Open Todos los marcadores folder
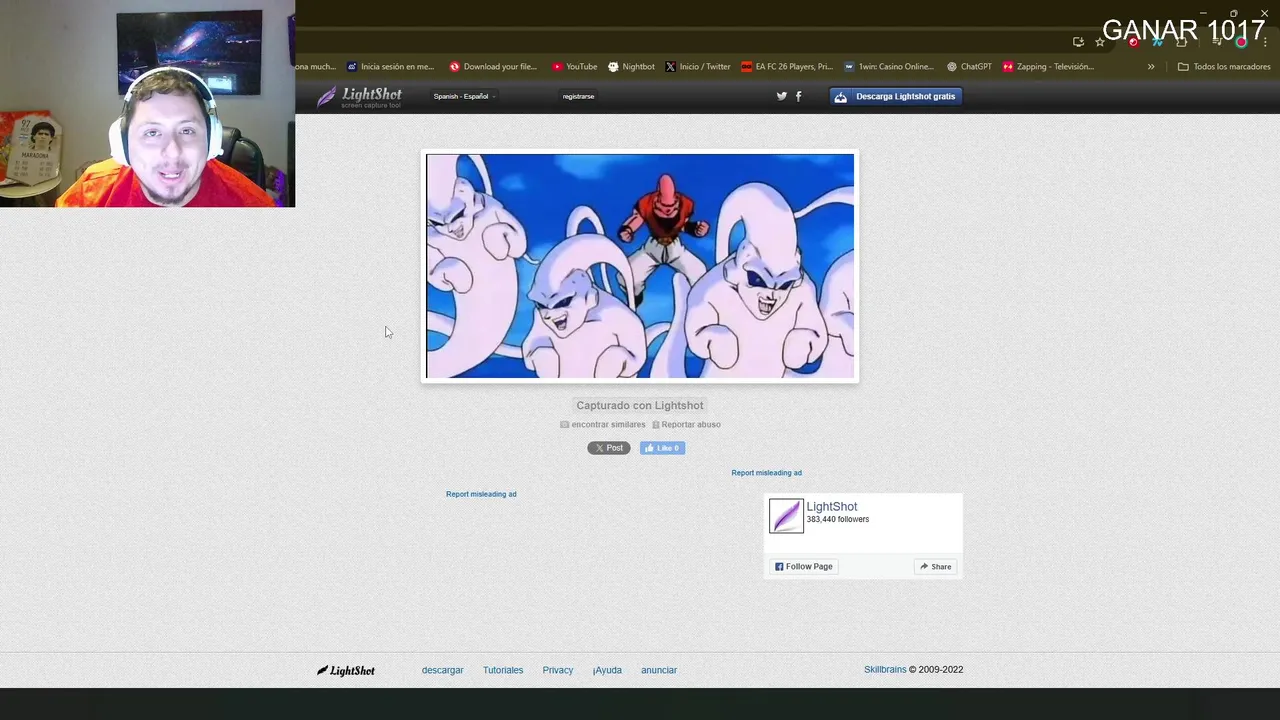The height and width of the screenshot is (720, 1280). tap(1224, 67)
